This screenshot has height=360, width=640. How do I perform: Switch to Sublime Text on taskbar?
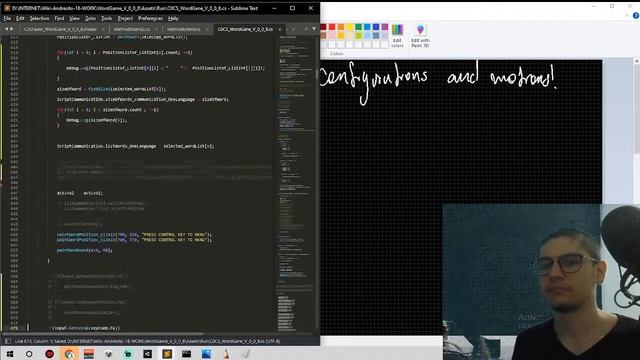coord(167,354)
